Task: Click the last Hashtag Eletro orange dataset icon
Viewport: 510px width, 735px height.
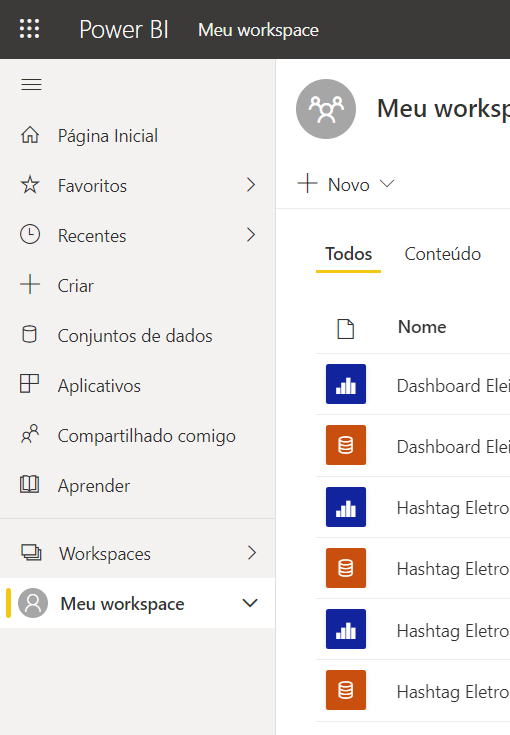Action: (346, 690)
